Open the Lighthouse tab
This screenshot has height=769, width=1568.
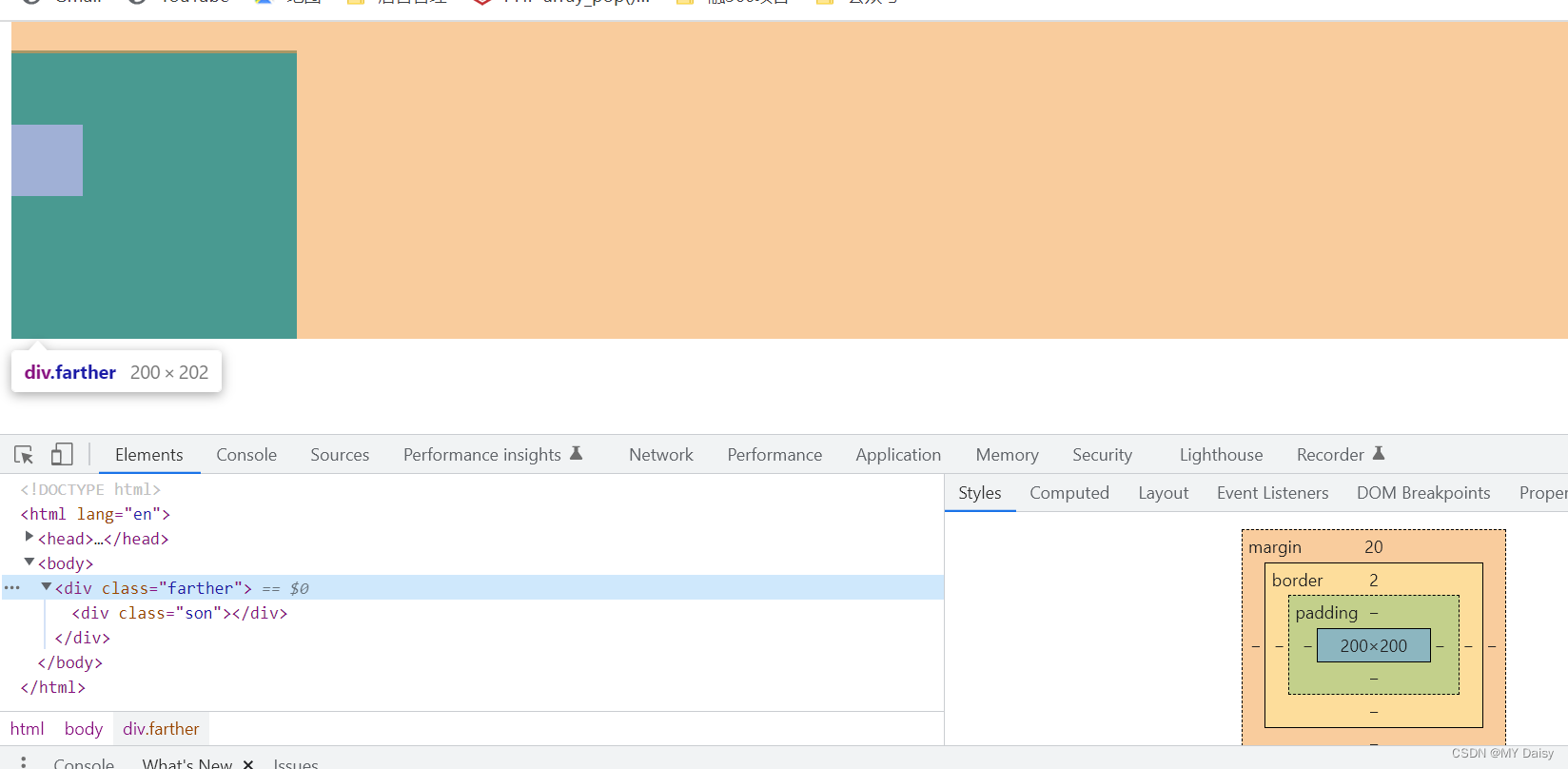click(1221, 455)
